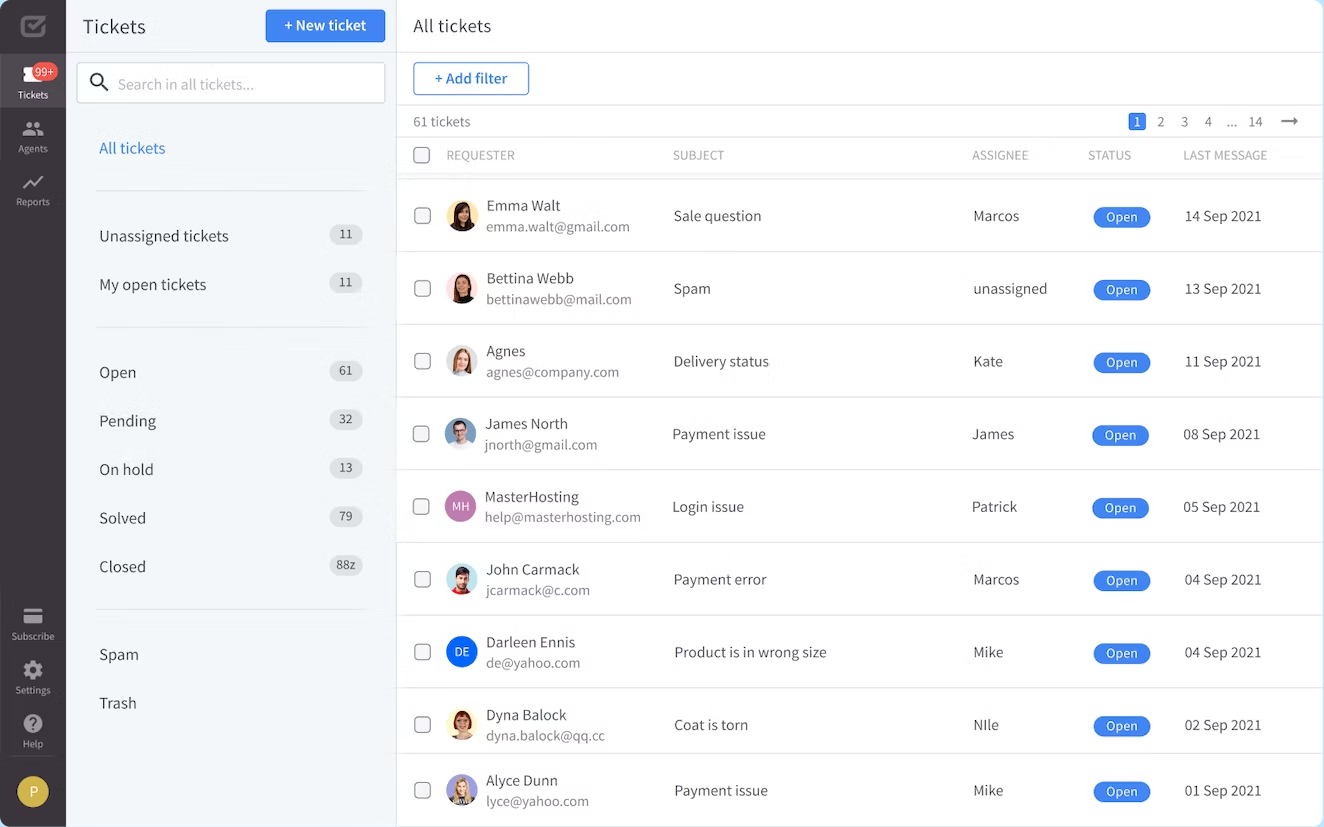Open the Add filter menu

click(470, 78)
